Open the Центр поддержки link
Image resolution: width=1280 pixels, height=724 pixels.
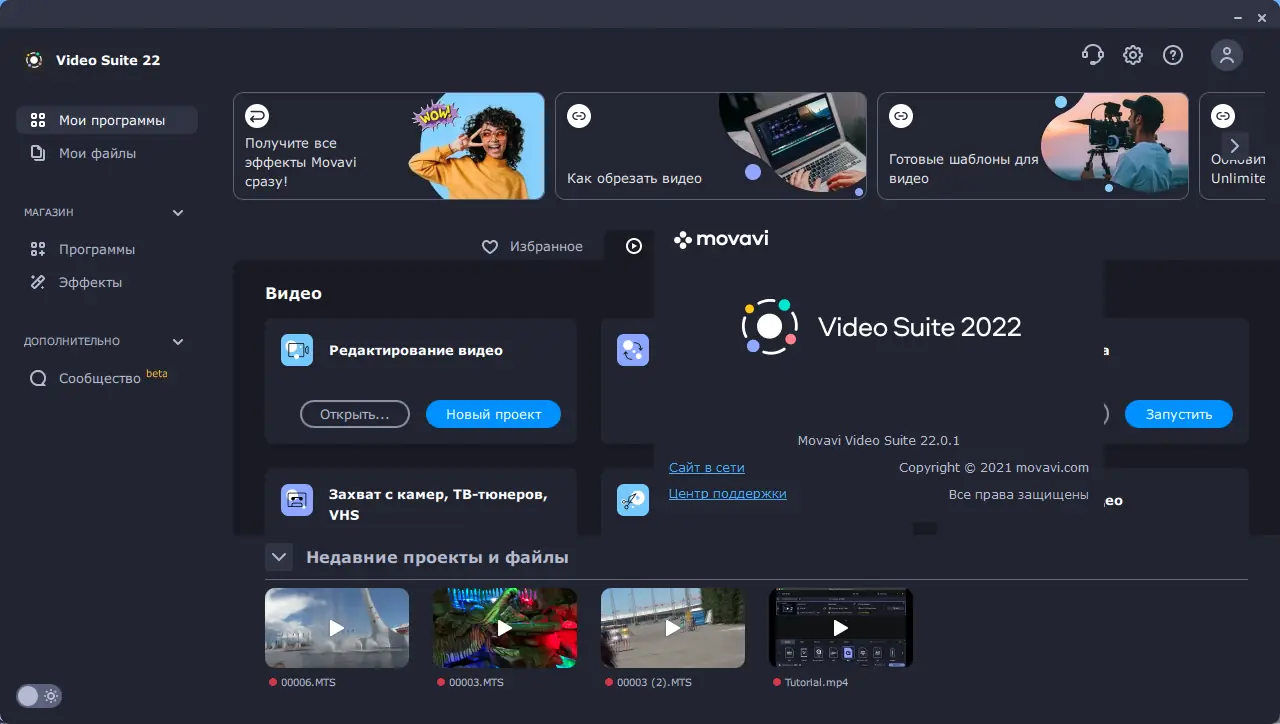tap(728, 493)
